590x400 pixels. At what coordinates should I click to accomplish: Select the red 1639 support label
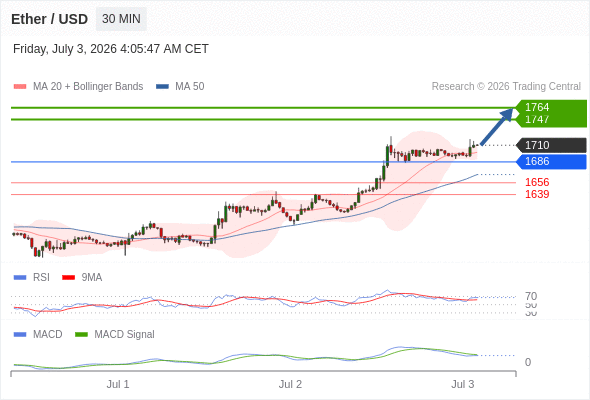pos(537,194)
